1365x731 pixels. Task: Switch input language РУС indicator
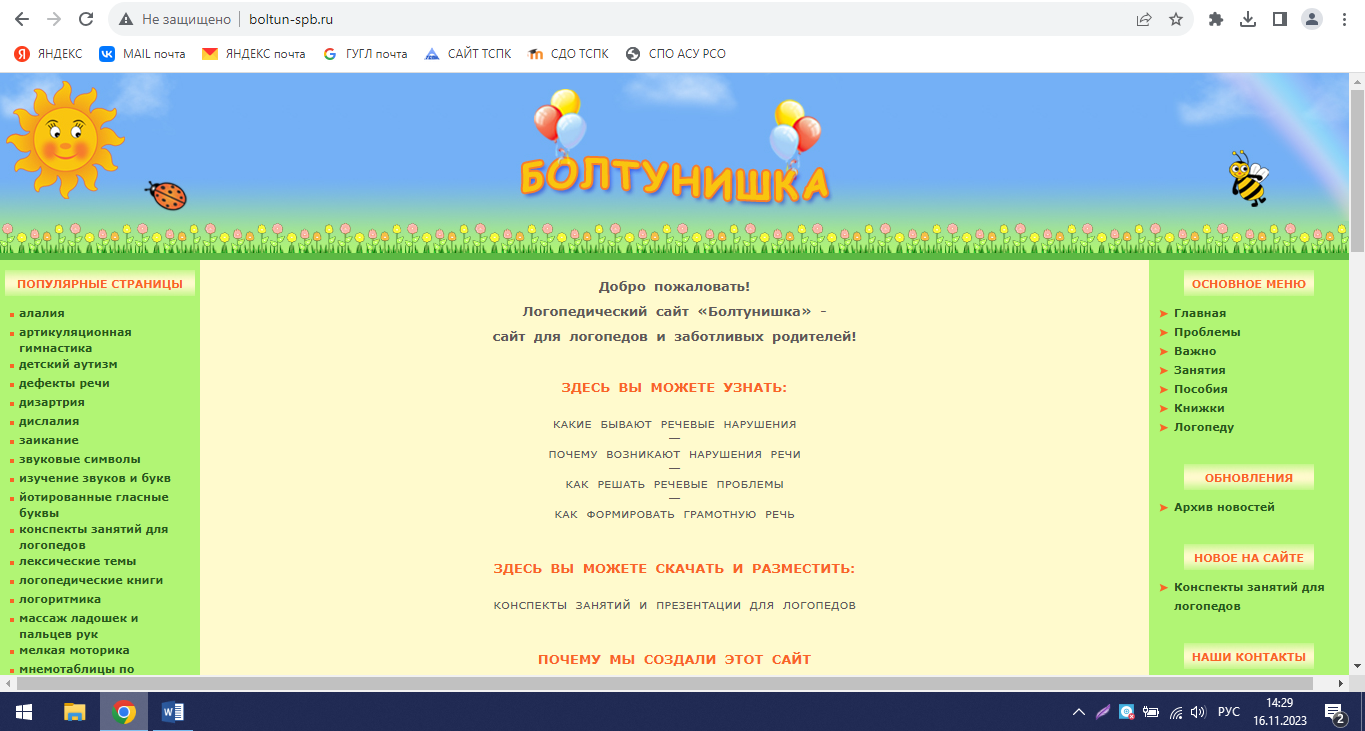click(1229, 712)
